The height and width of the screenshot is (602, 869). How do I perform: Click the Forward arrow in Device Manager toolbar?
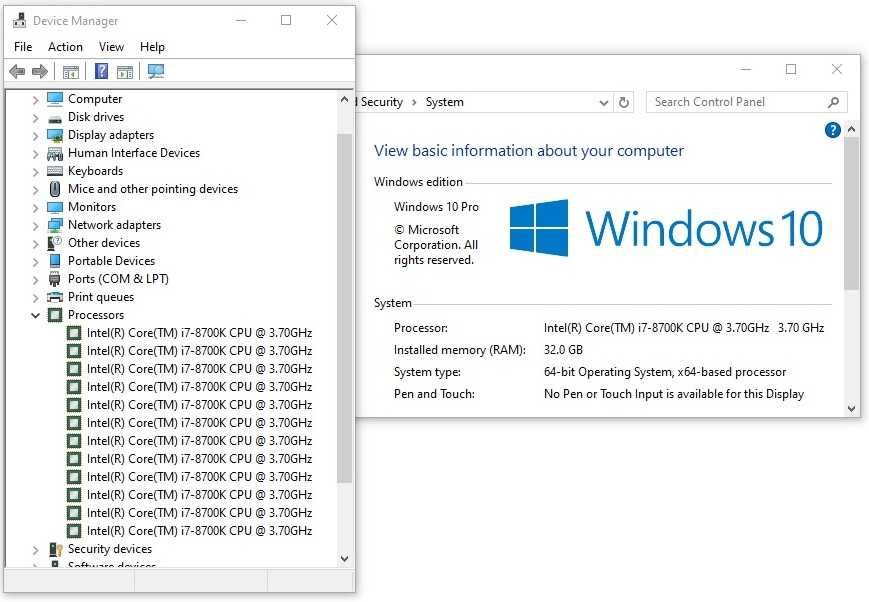pos(40,71)
